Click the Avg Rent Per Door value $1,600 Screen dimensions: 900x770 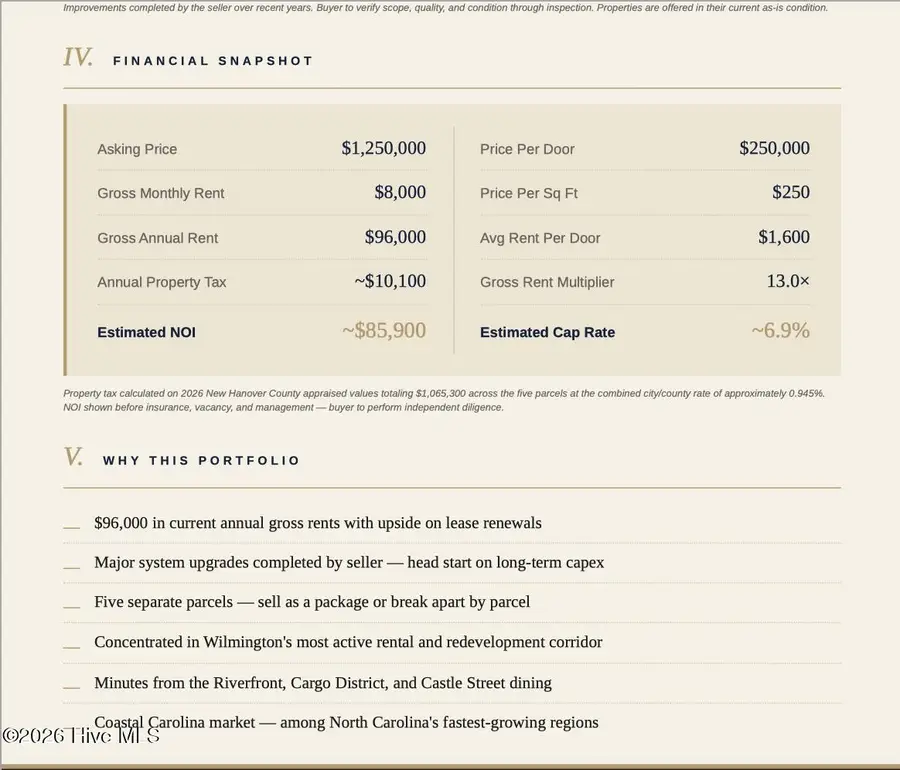pos(783,237)
